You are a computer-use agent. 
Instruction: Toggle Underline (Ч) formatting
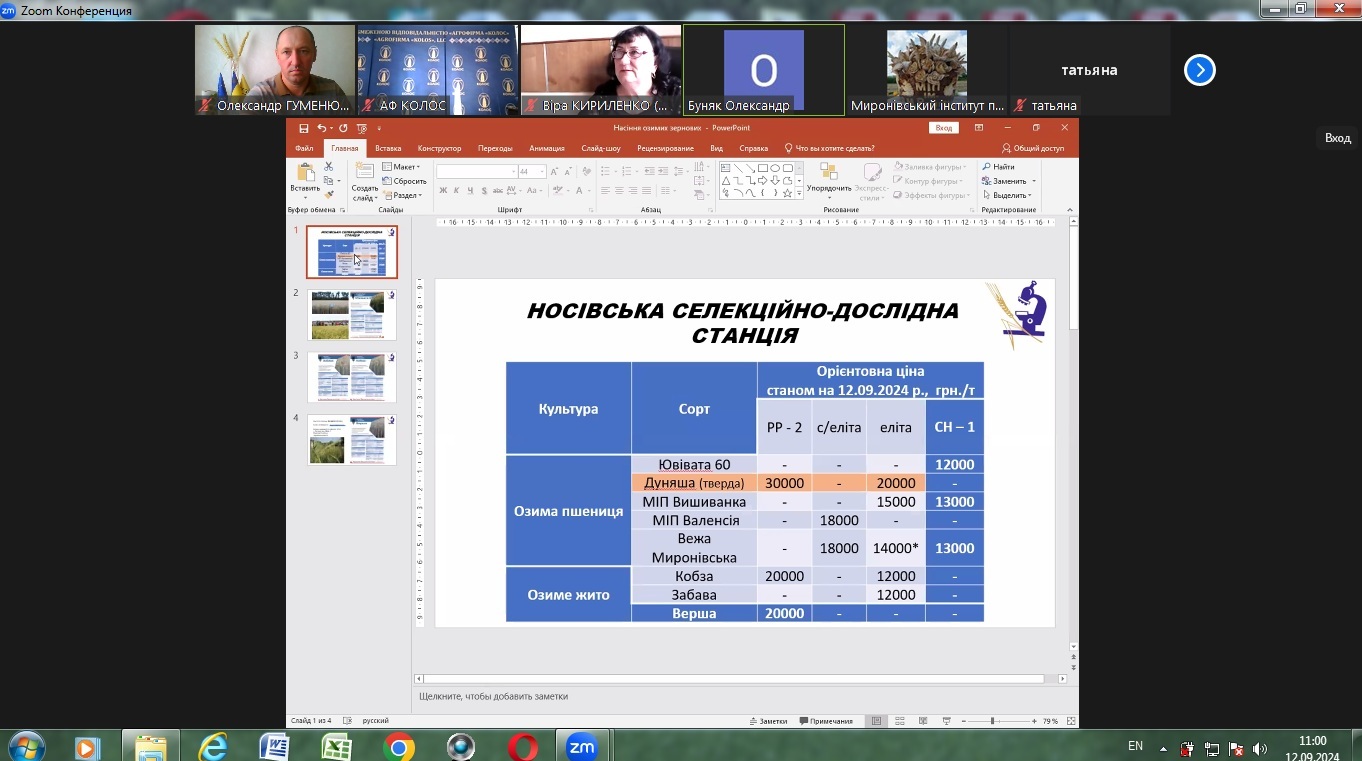pyautogui.click(x=470, y=190)
